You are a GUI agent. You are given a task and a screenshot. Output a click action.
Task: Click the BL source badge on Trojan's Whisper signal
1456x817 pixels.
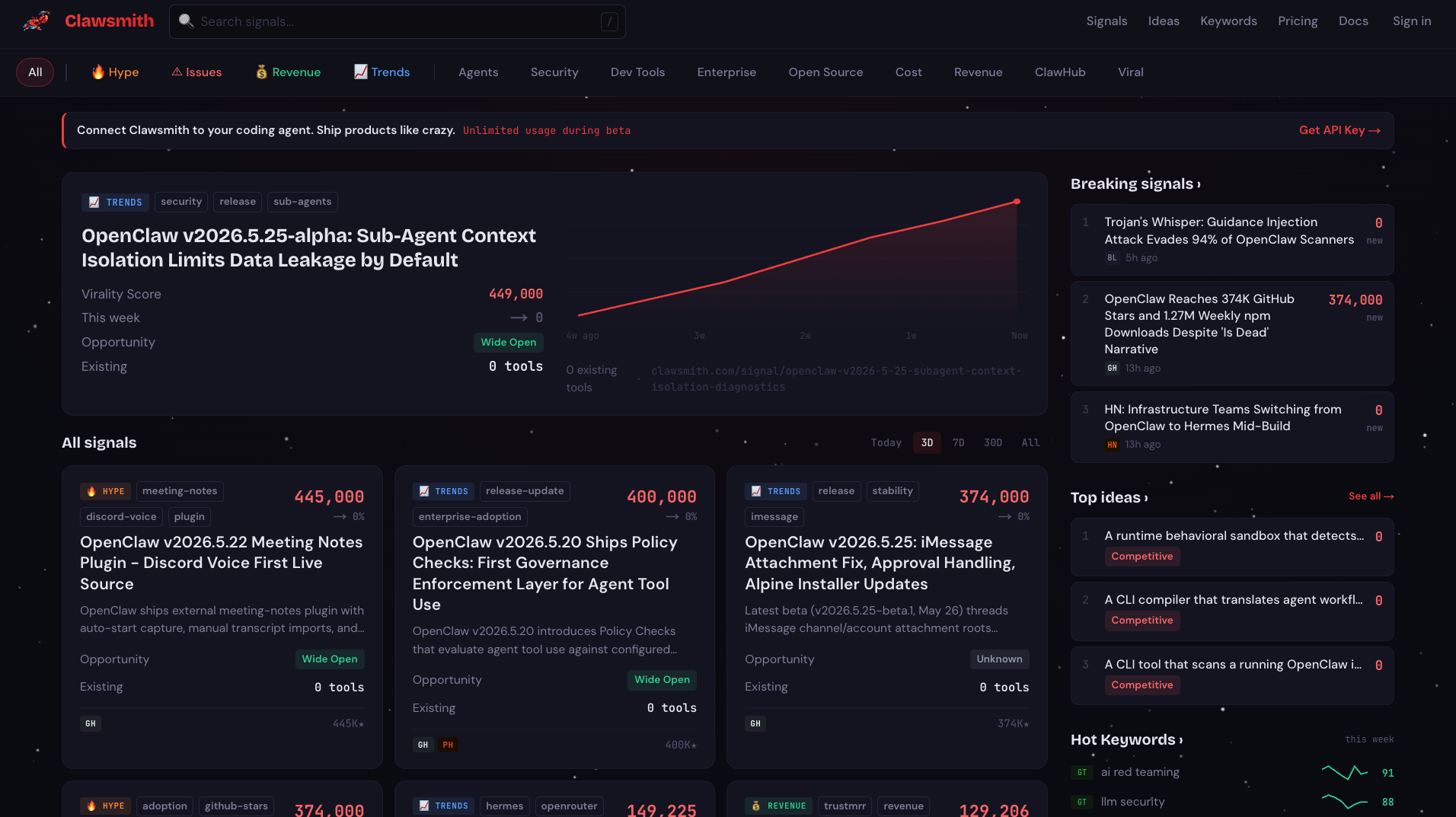(1113, 258)
